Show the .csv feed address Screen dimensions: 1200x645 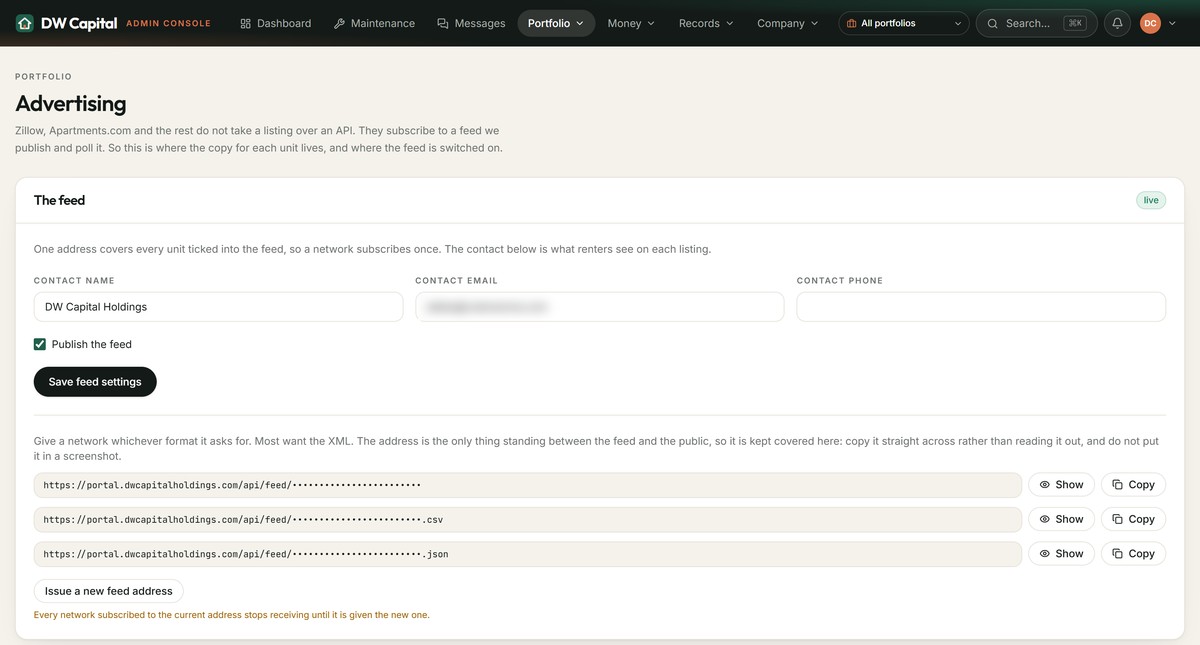(1061, 519)
